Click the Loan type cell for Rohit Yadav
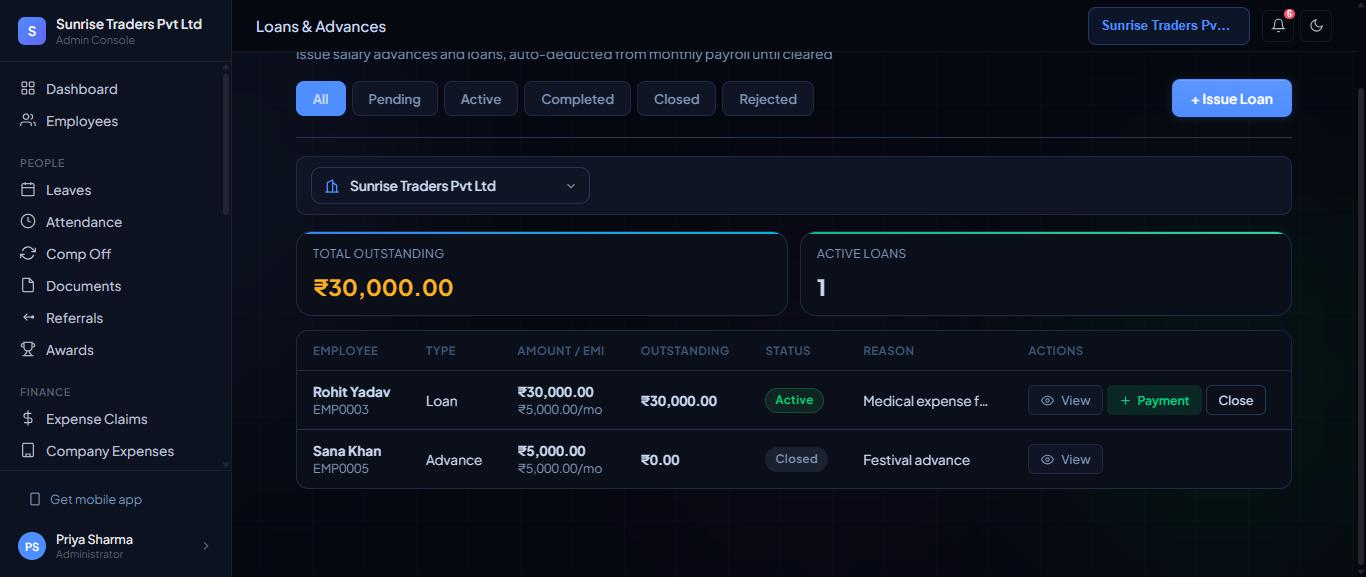 click(442, 401)
